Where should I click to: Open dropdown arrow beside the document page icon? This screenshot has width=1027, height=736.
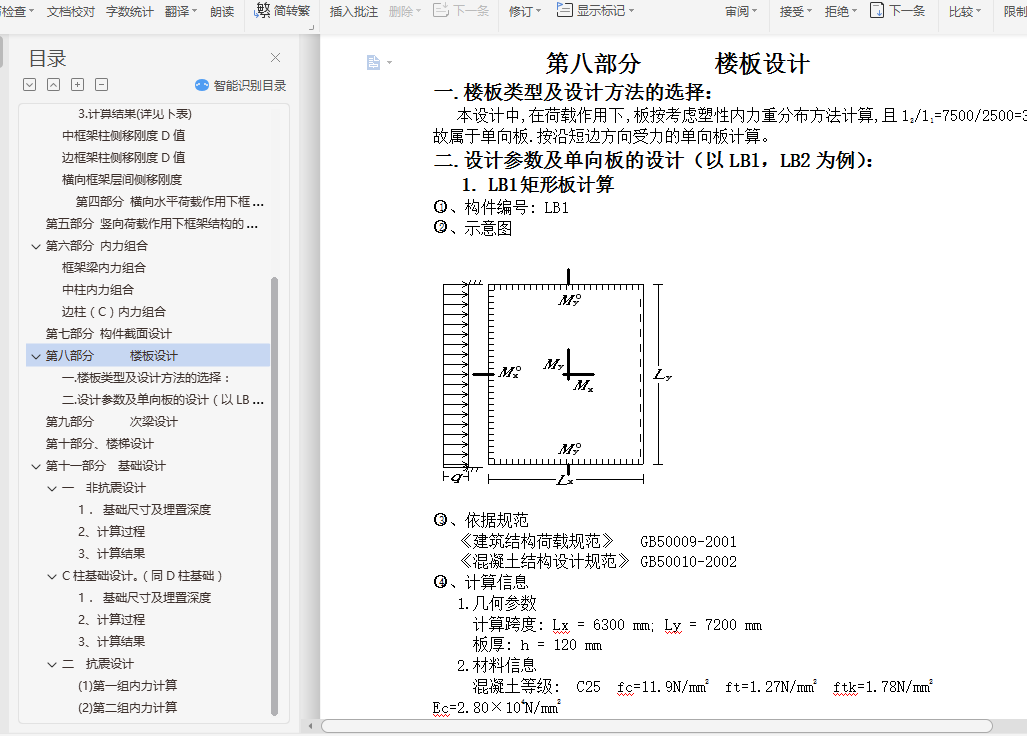(390, 63)
